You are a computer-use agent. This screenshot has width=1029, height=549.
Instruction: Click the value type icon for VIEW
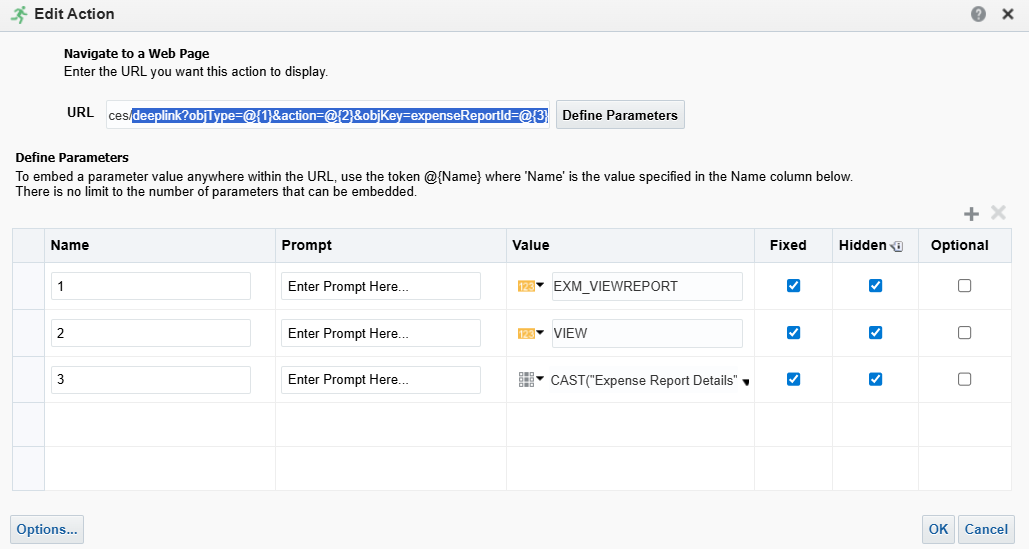[x=527, y=333]
